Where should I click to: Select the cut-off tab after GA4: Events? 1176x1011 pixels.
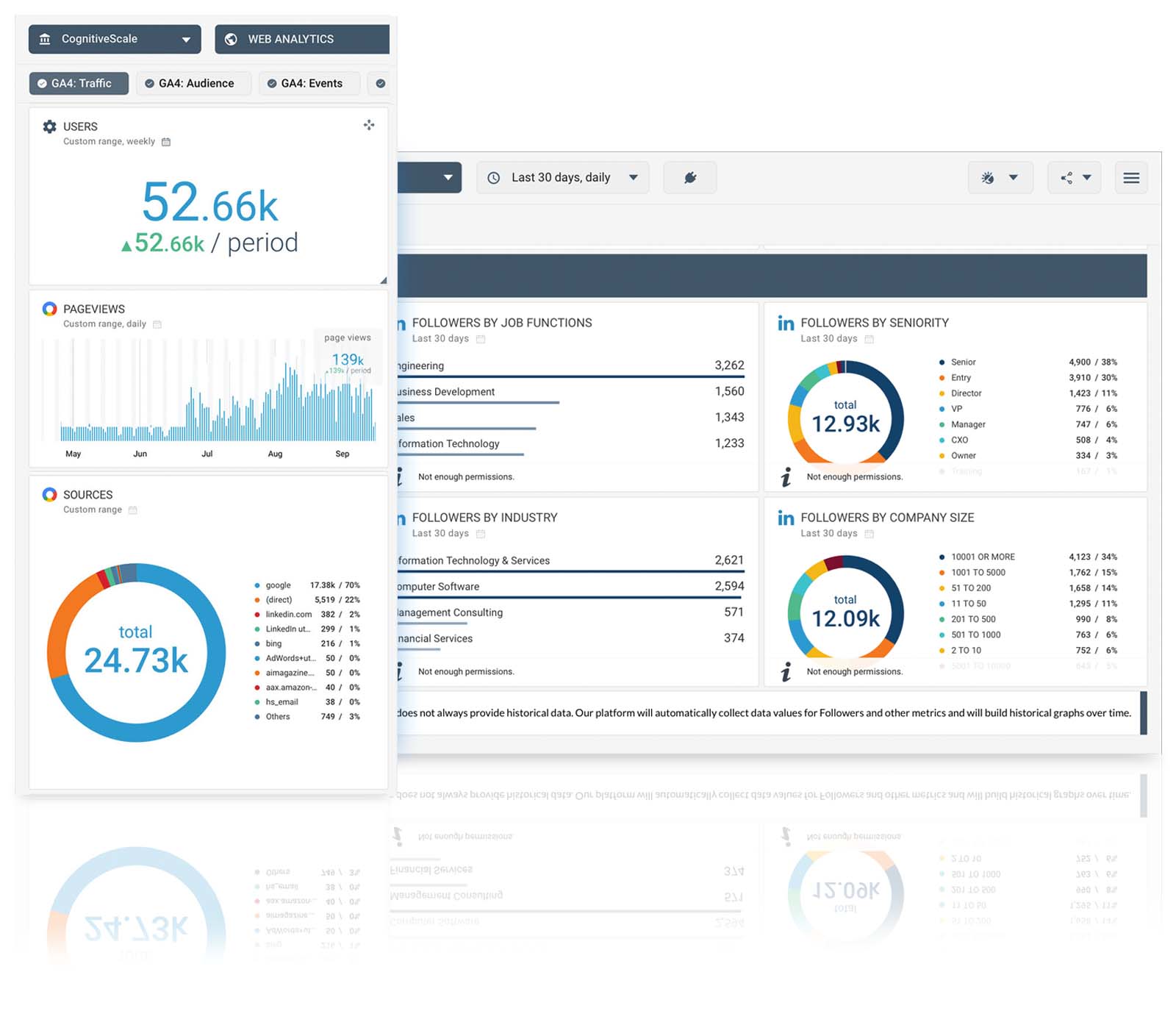(379, 83)
